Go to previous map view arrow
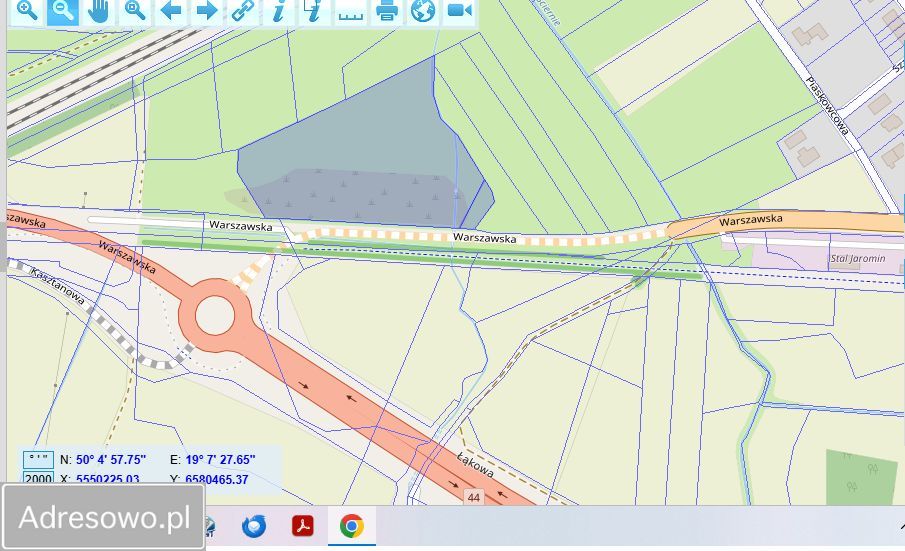 (171, 10)
